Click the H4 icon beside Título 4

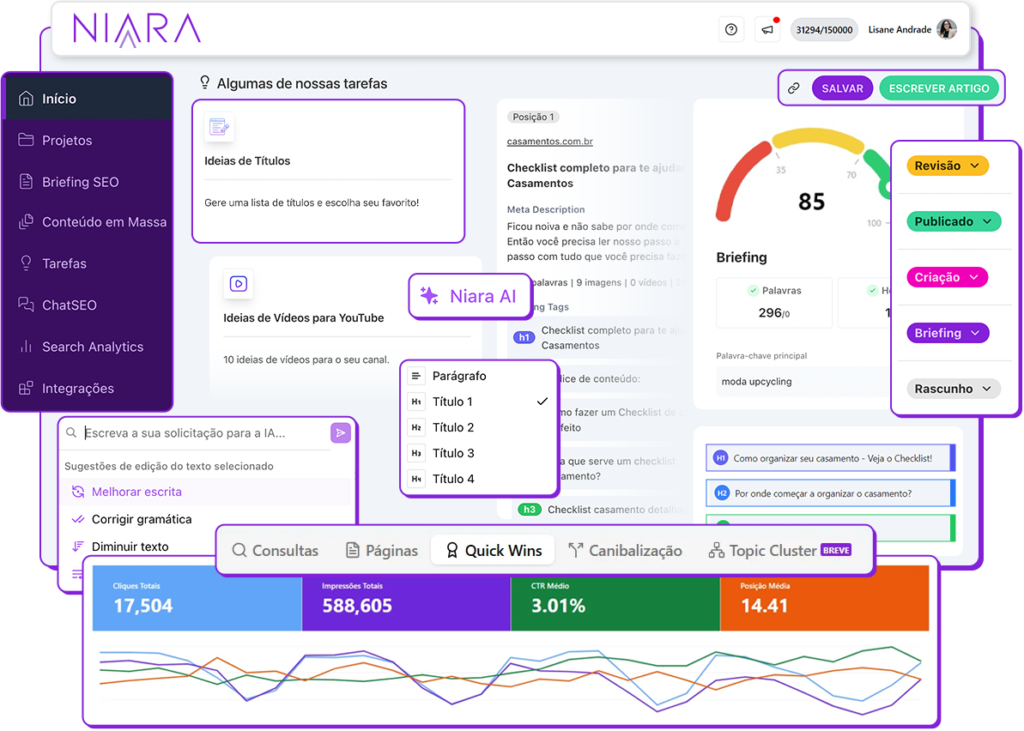point(416,479)
